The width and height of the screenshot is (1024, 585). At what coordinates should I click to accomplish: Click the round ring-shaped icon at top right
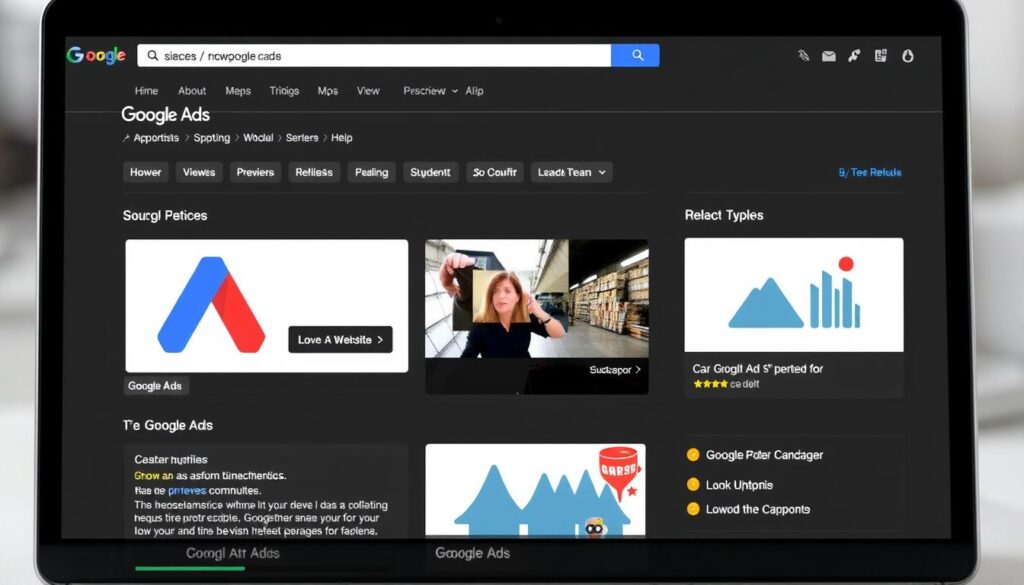click(908, 56)
